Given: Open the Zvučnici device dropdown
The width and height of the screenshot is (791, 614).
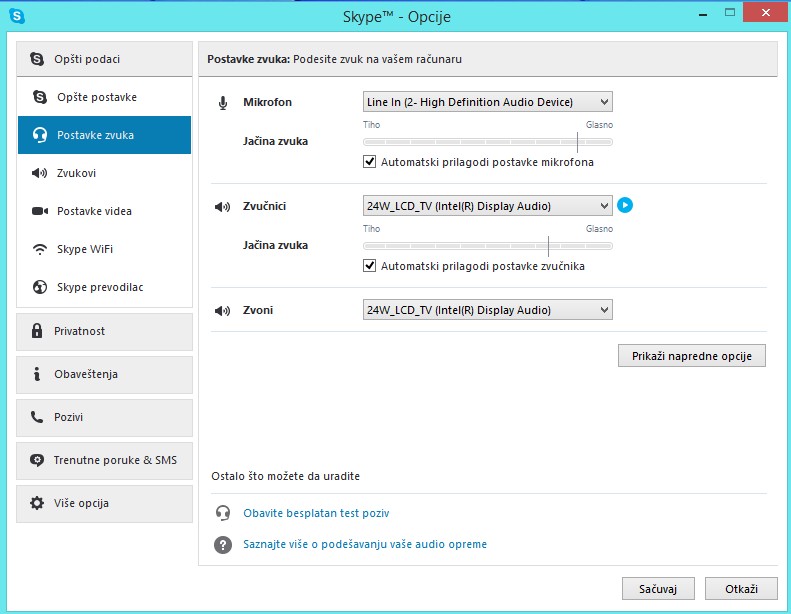Looking at the screenshot, I should [487, 206].
